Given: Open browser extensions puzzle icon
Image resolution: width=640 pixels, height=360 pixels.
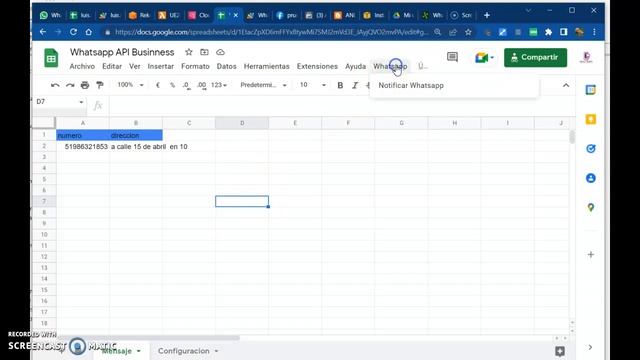Looking at the screenshot, I should pos(548,32).
